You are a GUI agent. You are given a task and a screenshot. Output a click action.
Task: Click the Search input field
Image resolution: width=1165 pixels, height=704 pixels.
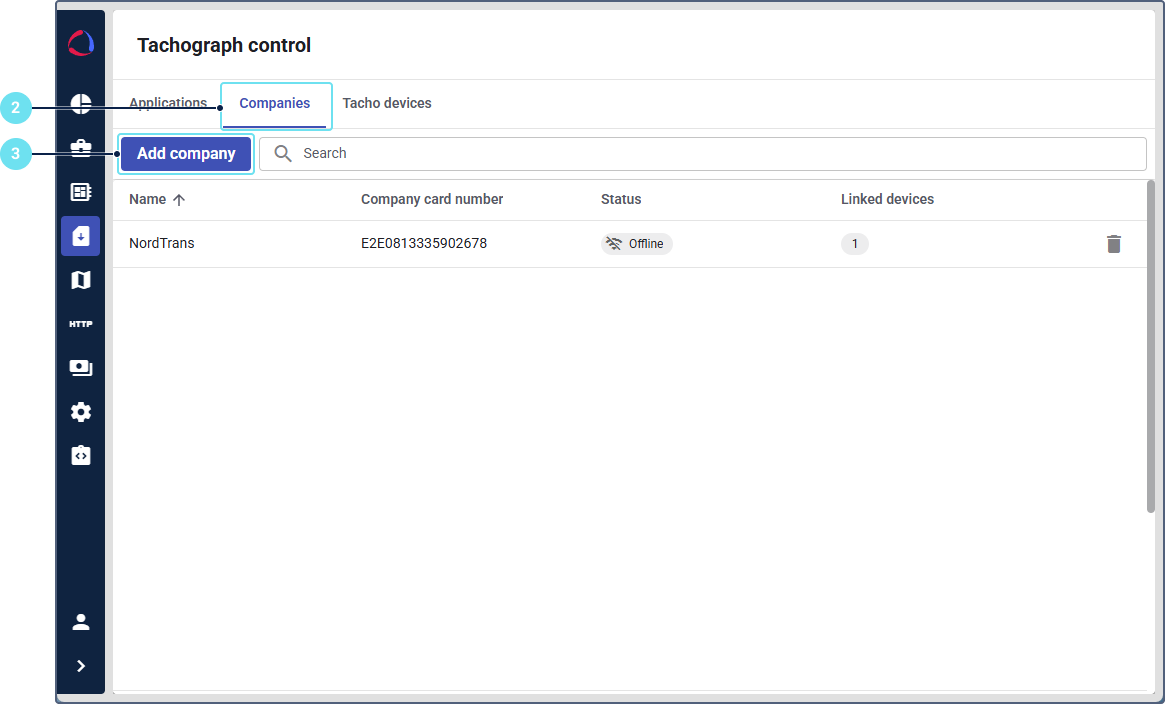[x=700, y=154]
